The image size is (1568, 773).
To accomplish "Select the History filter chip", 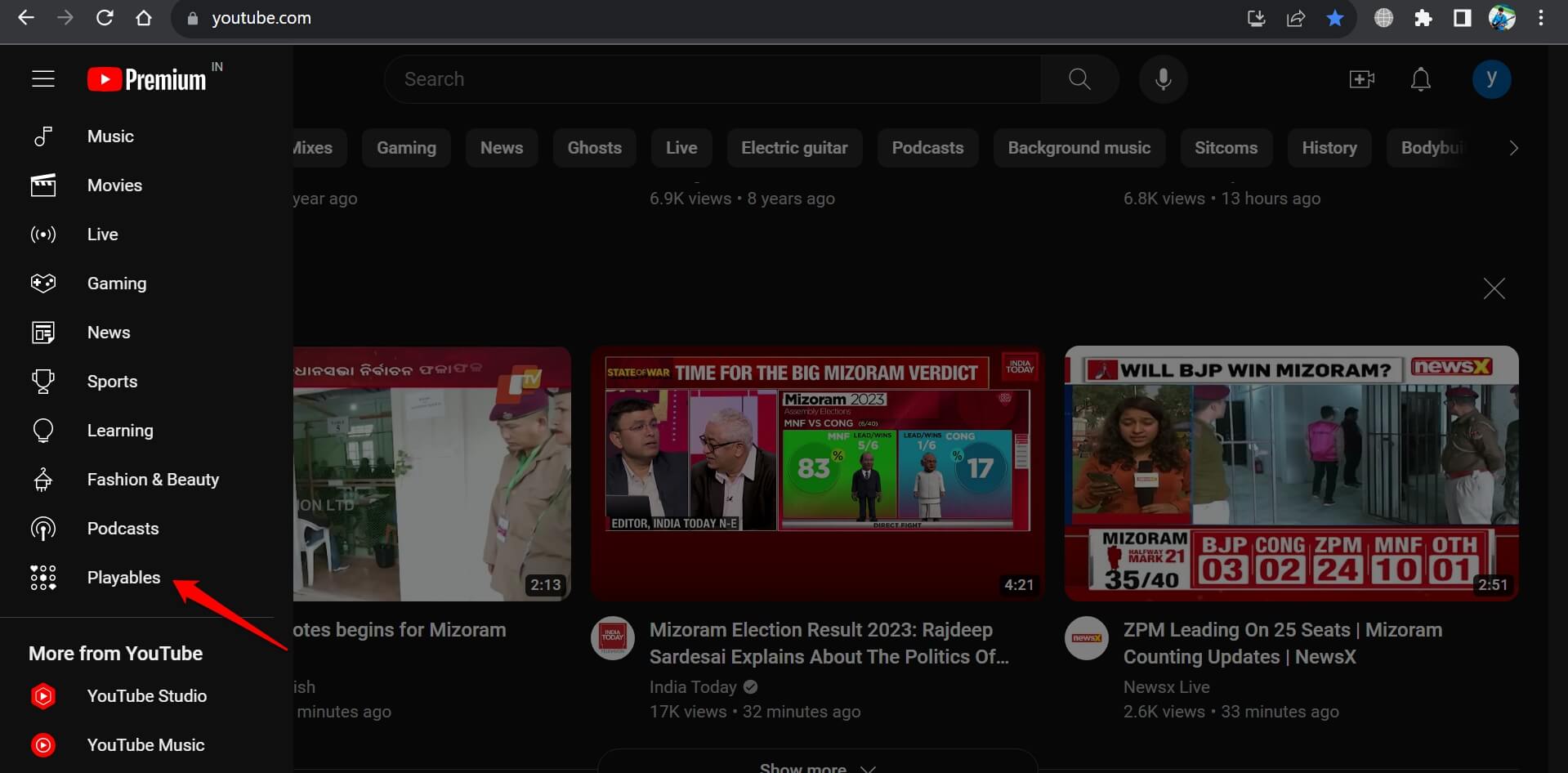I will point(1329,148).
